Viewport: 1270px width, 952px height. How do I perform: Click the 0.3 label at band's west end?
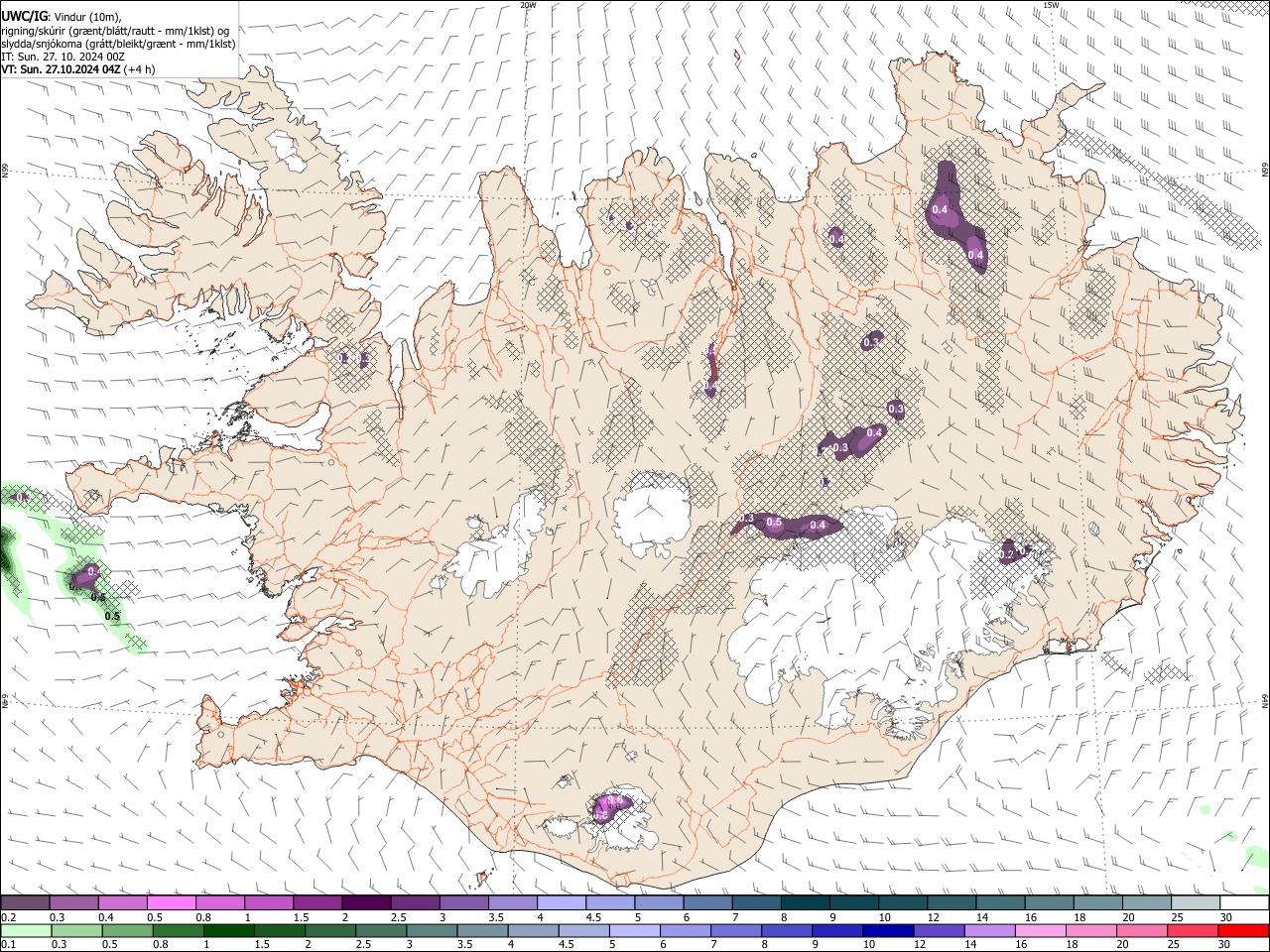pos(747,519)
